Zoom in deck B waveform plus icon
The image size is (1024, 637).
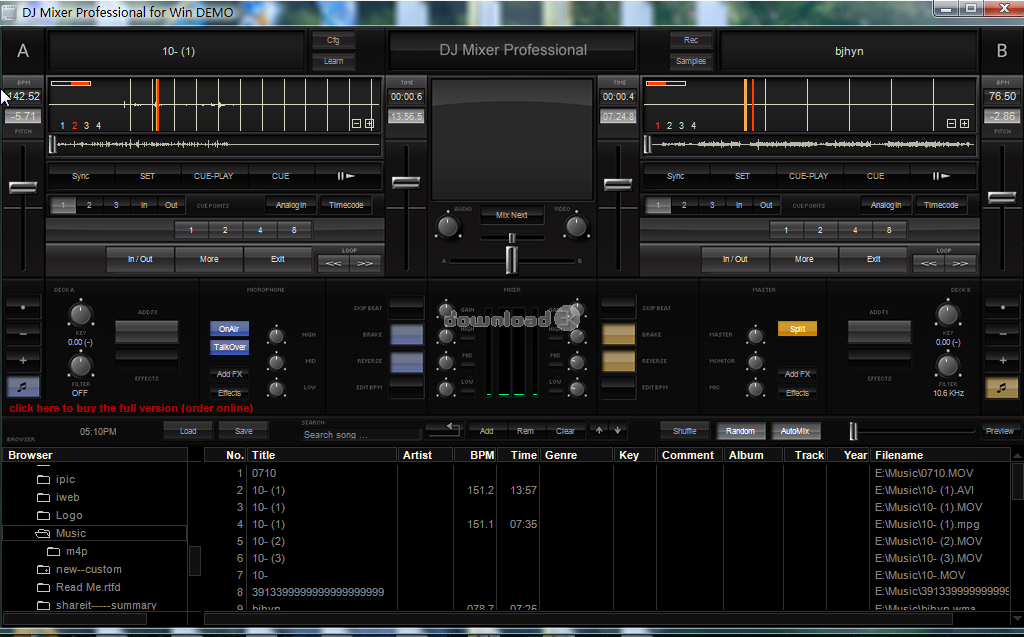(965, 123)
